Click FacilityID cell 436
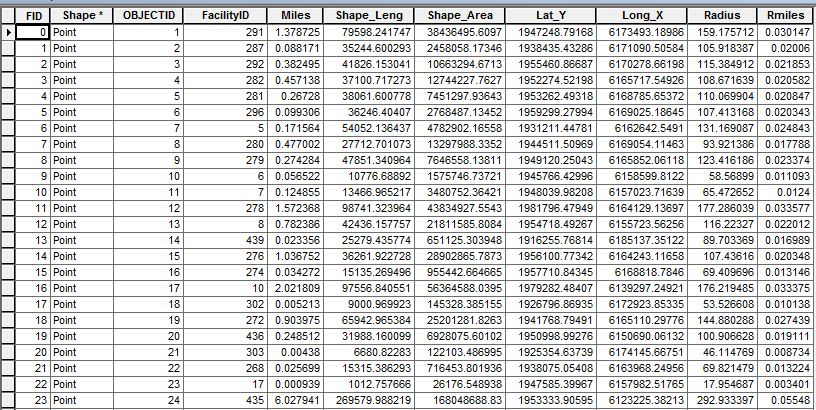This screenshot has width=816, height=410. pyautogui.click(x=225, y=336)
